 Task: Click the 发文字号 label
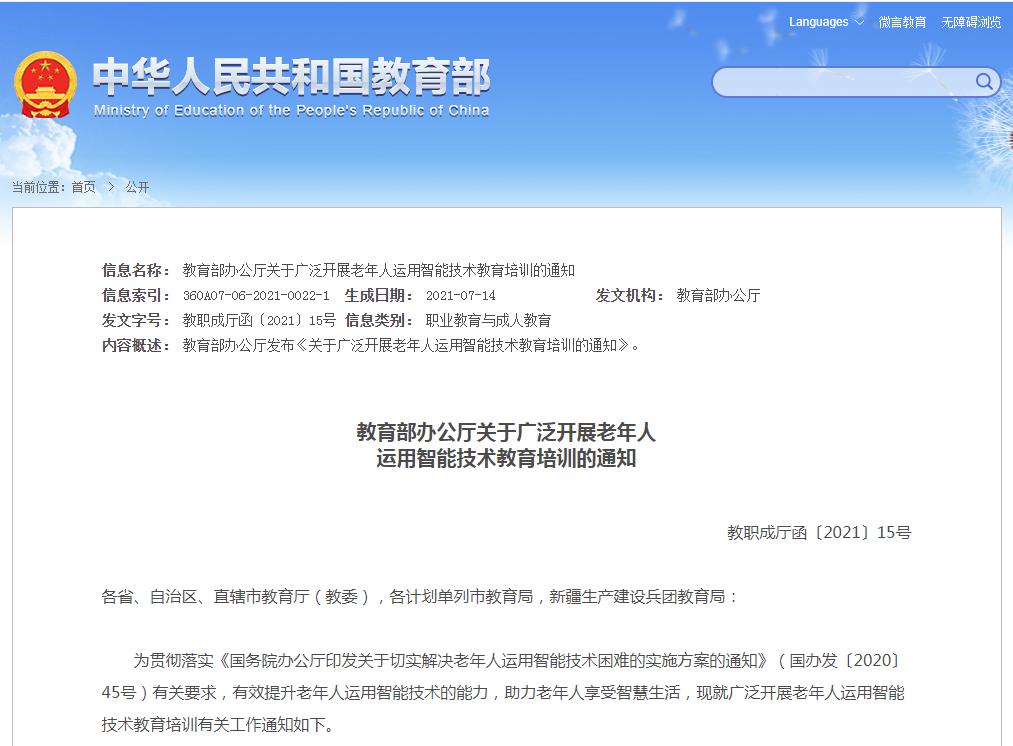(136, 320)
